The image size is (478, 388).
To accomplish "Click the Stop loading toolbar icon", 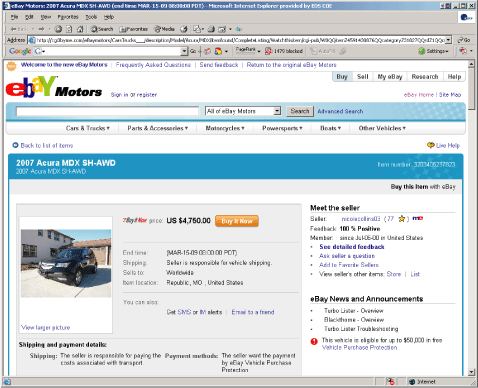I will pos(58,29).
